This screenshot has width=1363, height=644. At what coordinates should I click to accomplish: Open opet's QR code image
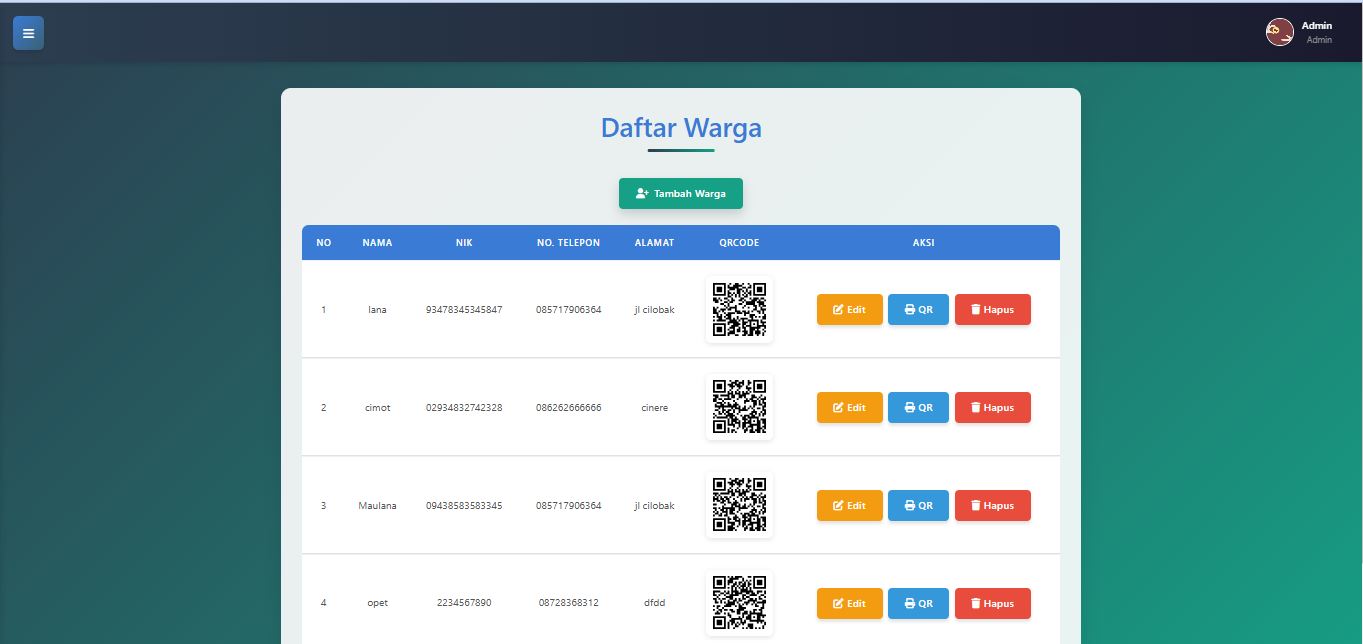pos(739,603)
